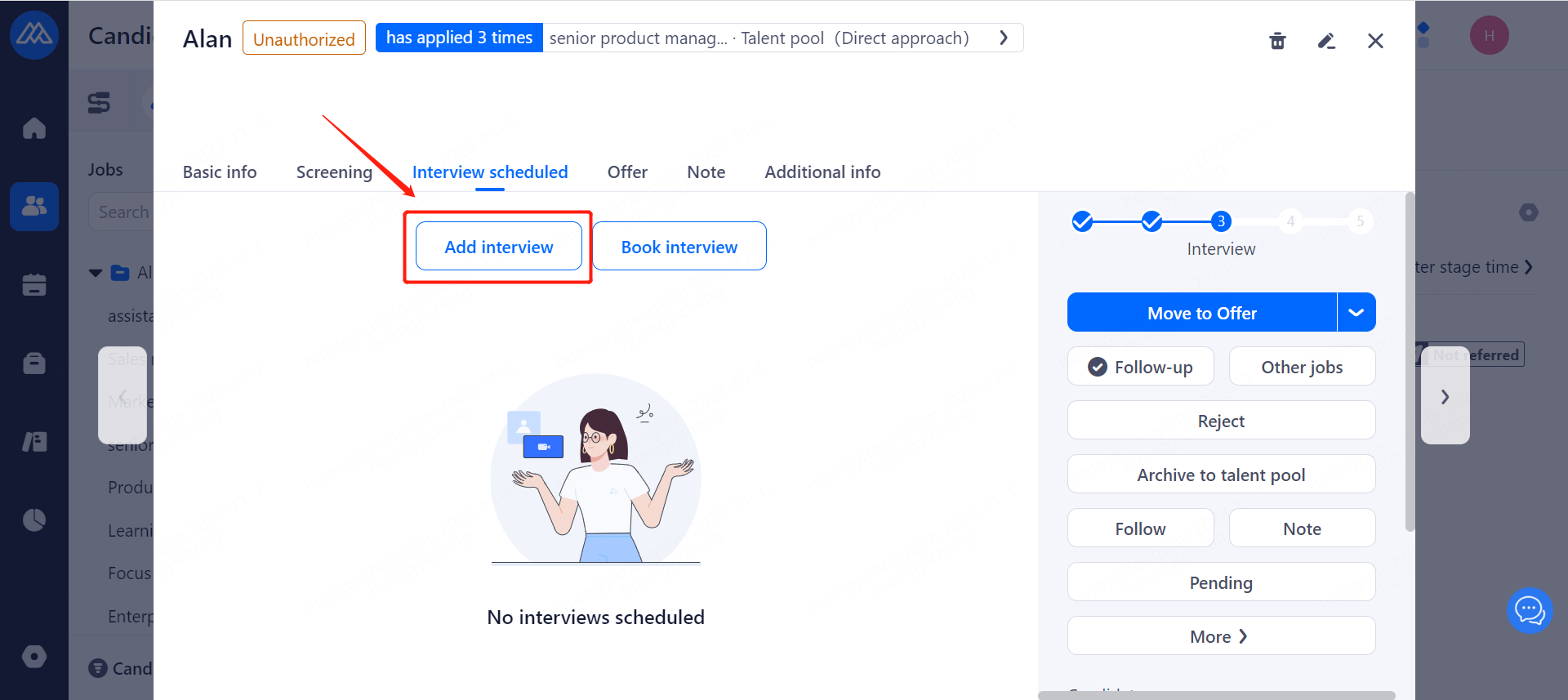Click the Note button in action panel
Image resolution: width=1568 pixels, height=700 pixels.
click(1303, 528)
